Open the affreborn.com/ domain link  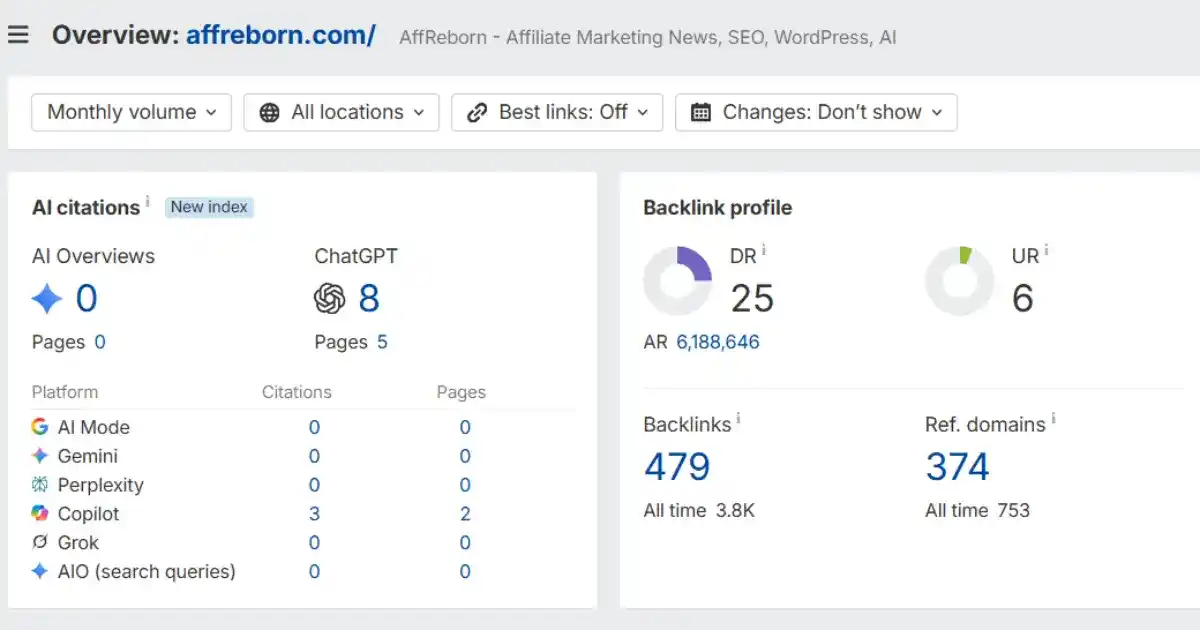coord(280,36)
